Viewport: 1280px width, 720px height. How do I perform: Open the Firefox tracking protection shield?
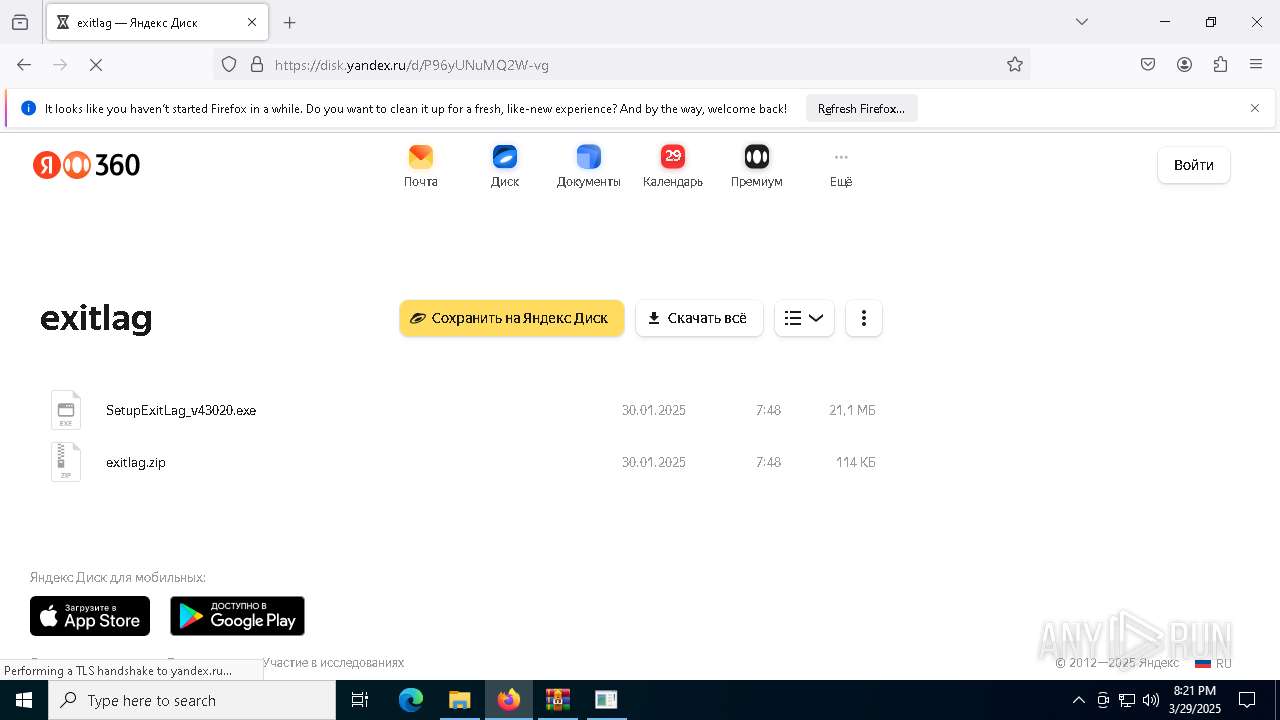pyautogui.click(x=229, y=65)
